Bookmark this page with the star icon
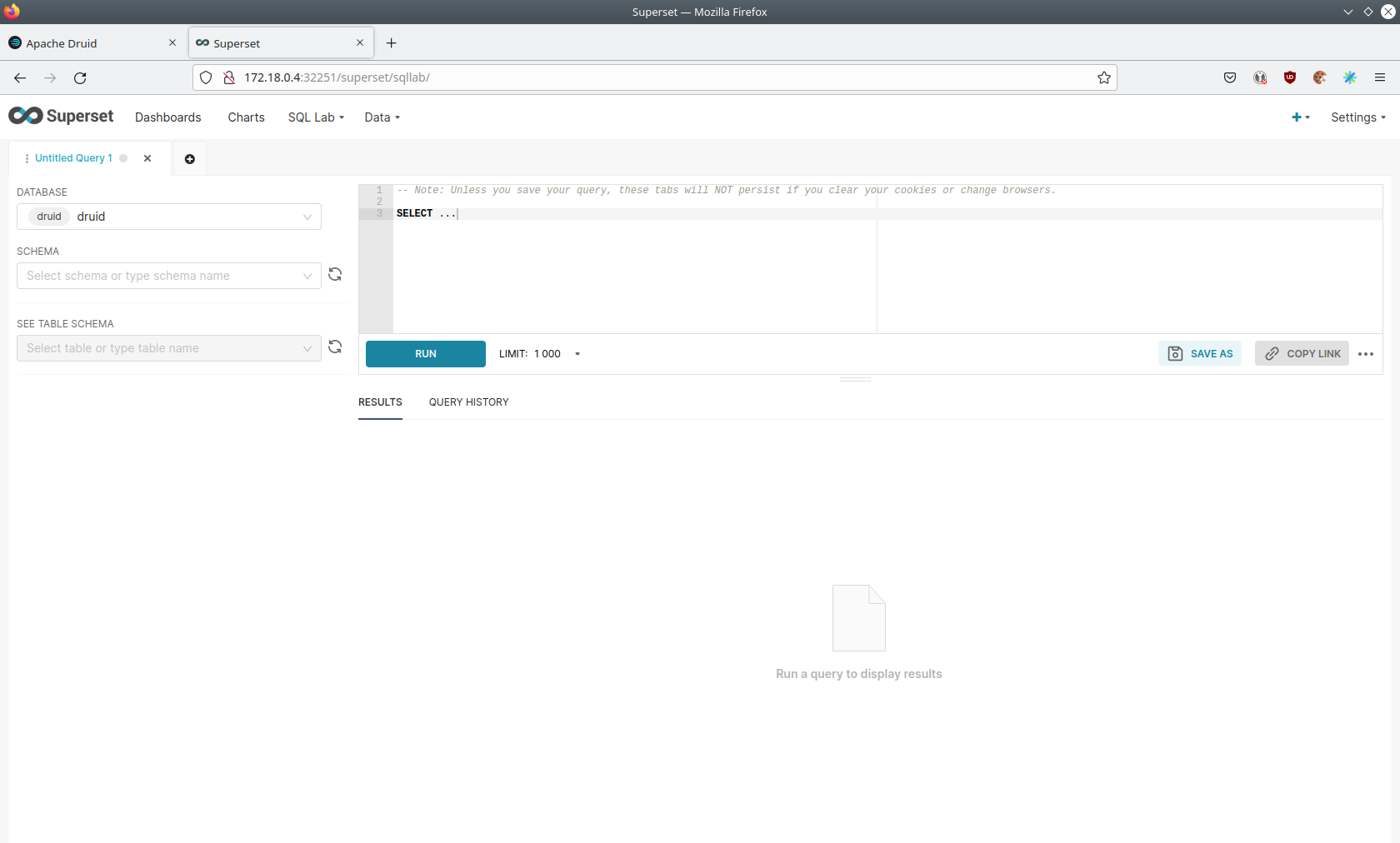Screen dimensions: 1400x843 coord(1104,77)
